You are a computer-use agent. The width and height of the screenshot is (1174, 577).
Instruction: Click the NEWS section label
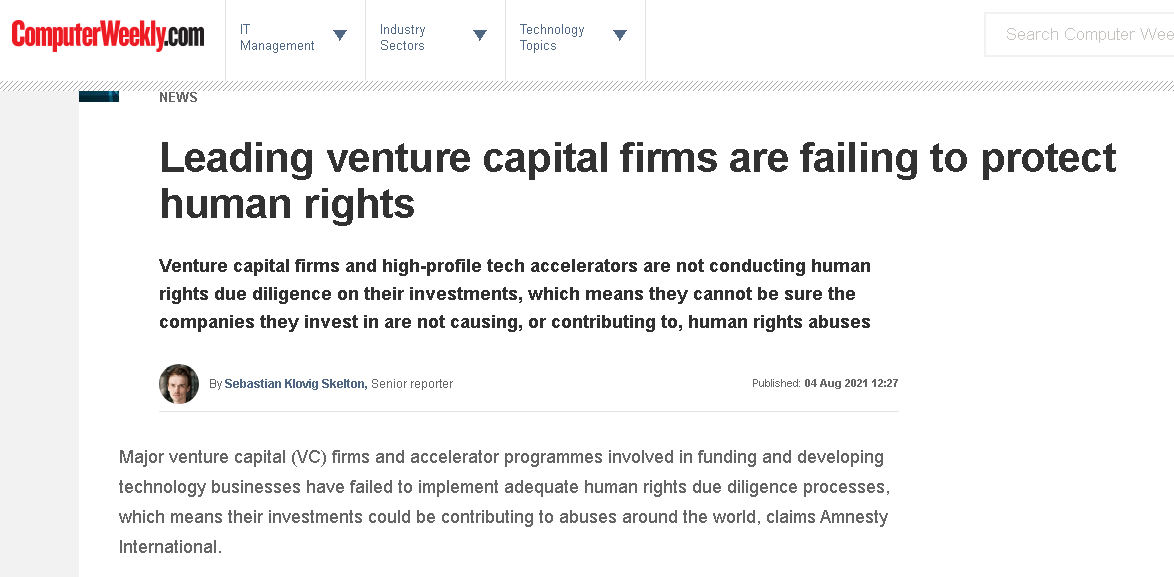(x=178, y=97)
